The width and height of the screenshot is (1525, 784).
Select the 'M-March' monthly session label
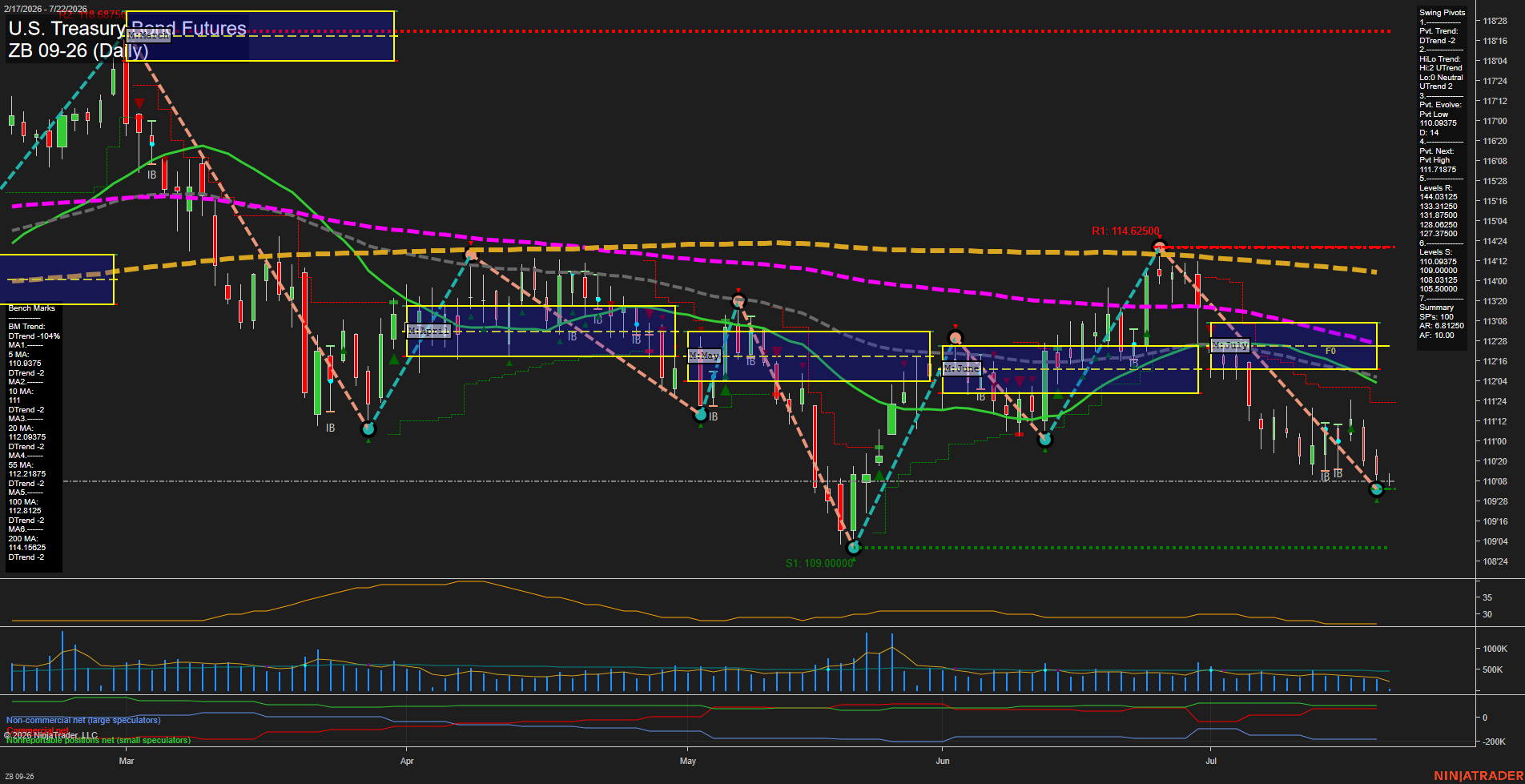149,35
